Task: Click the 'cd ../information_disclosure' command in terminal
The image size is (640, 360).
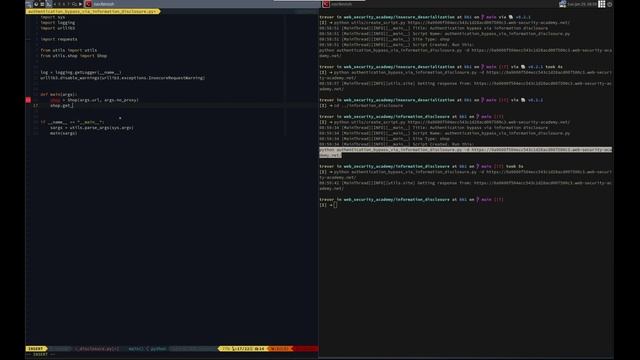Action: tap(368, 106)
